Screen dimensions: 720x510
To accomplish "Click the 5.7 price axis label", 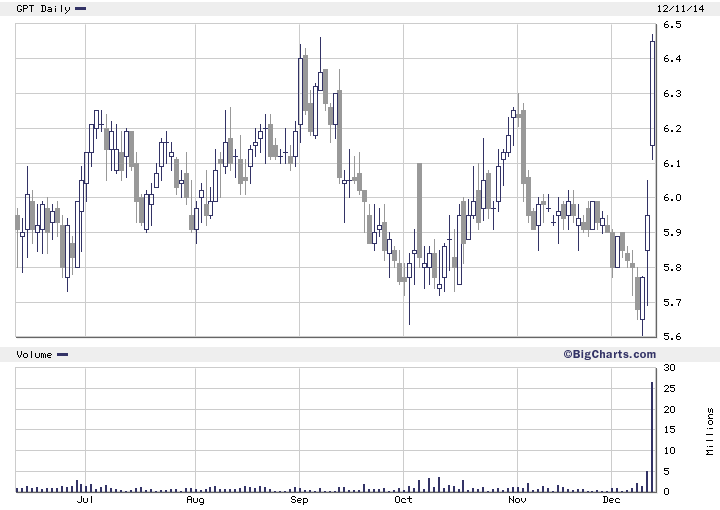I will (x=672, y=303).
